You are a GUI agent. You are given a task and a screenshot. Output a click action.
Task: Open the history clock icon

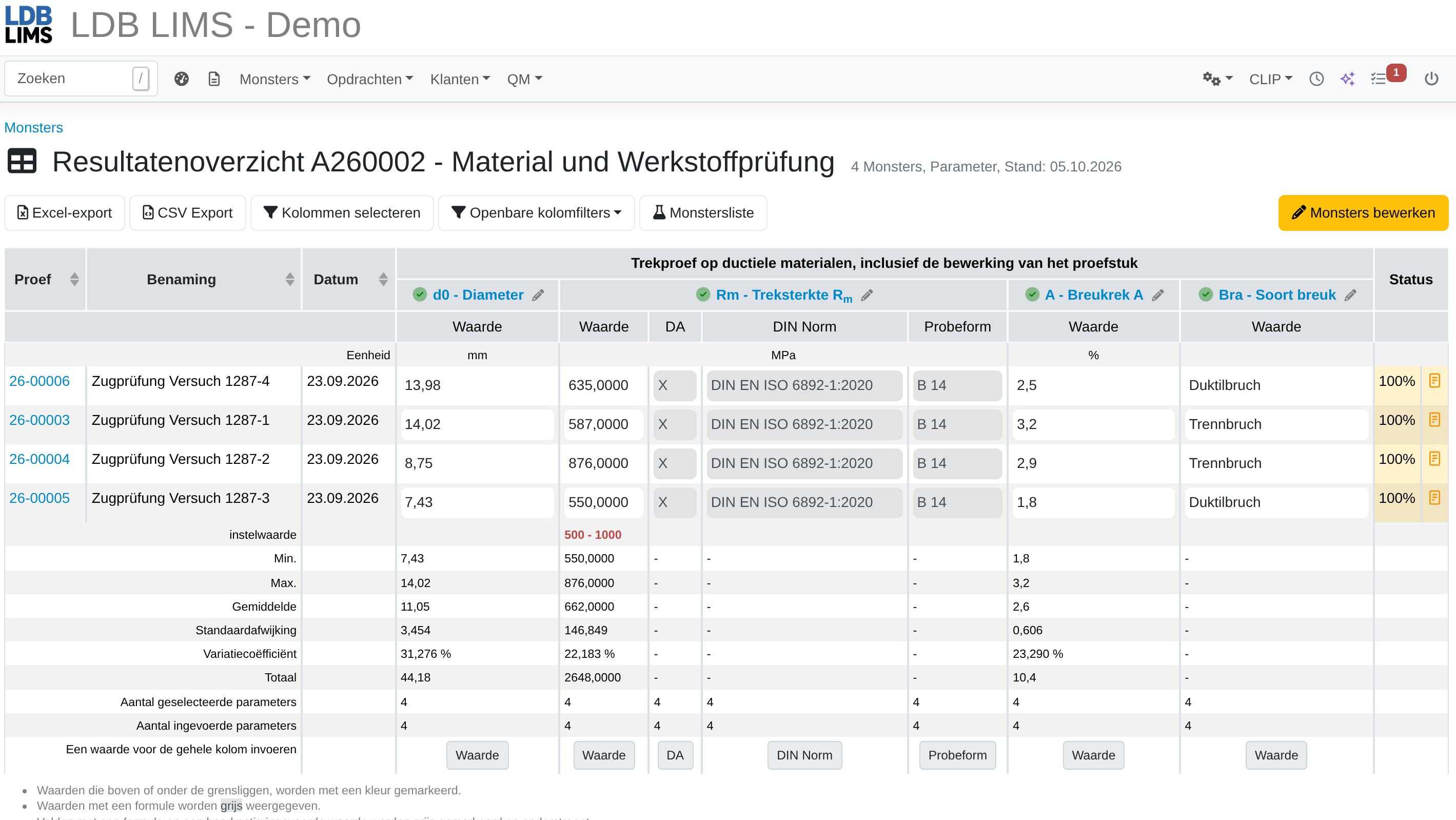[1316, 79]
